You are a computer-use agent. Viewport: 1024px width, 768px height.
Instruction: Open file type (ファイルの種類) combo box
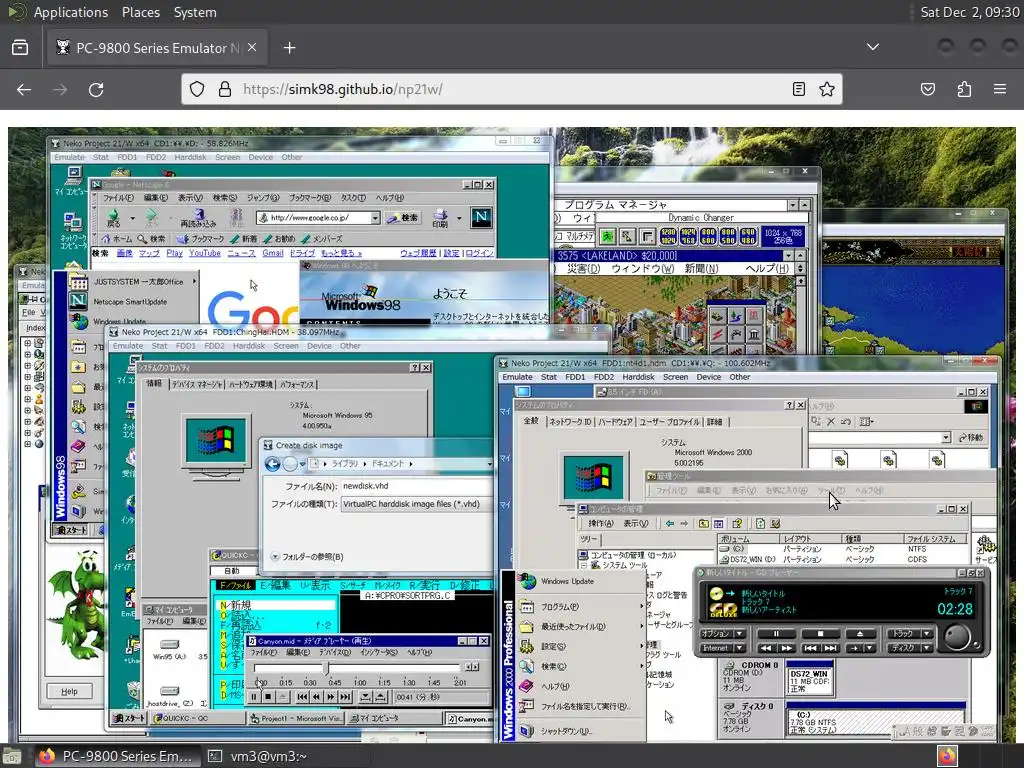tap(417, 504)
